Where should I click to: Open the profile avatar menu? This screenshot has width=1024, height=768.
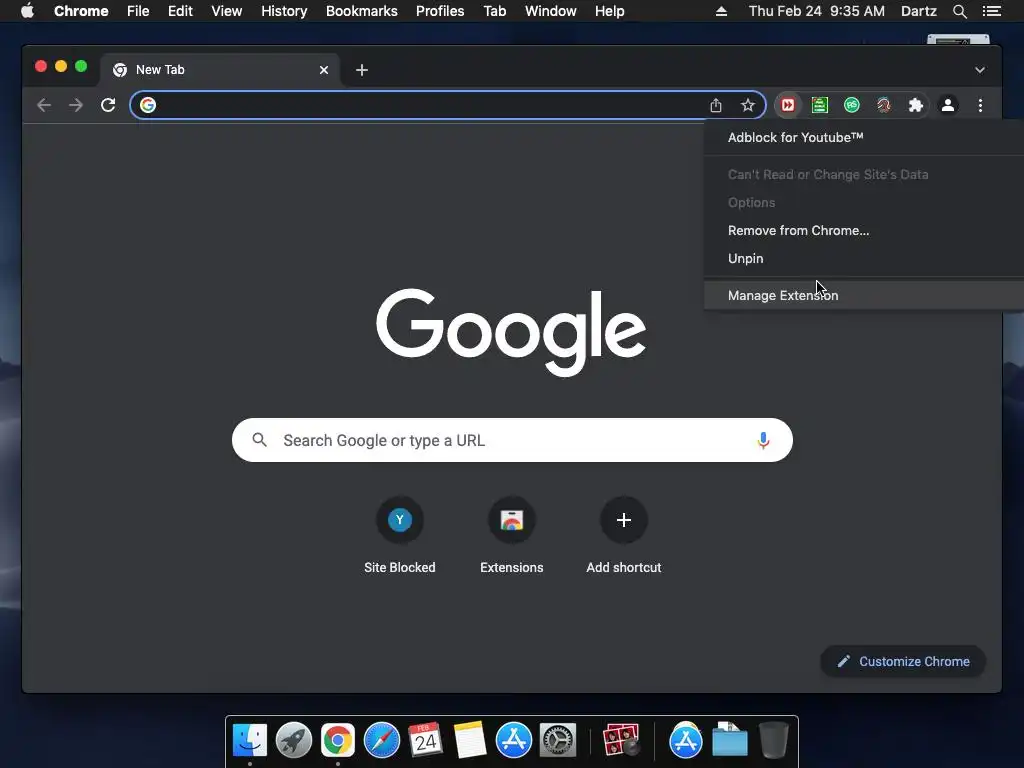[x=948, y=105]
